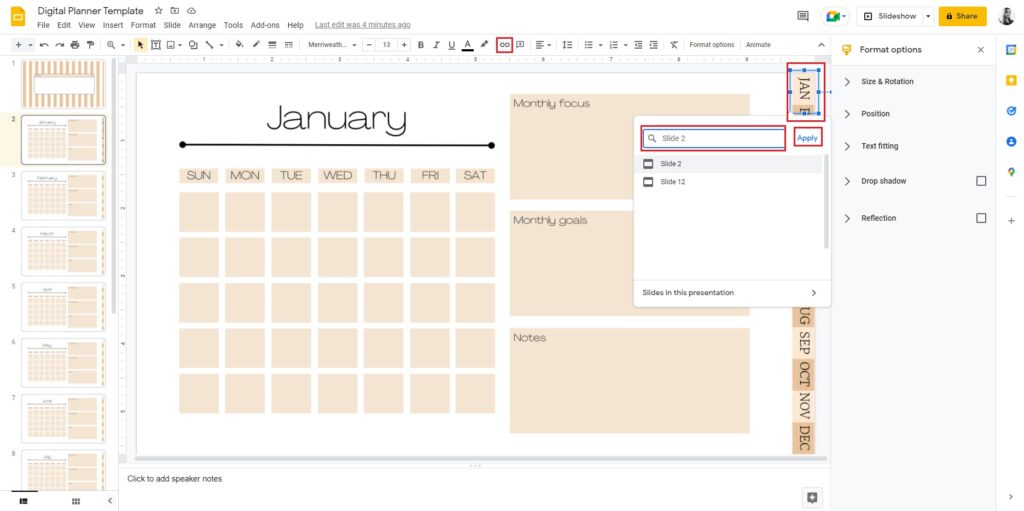The height and width of the screenshot is (511, 1024).
Task: Start the Slideshow
Action: pos(889,16)
